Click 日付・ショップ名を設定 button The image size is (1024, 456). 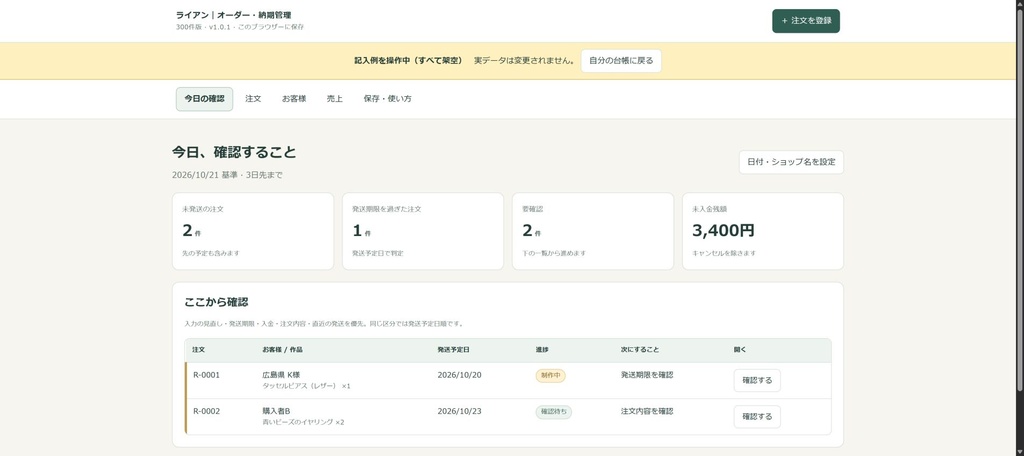[x=791, y=162]
